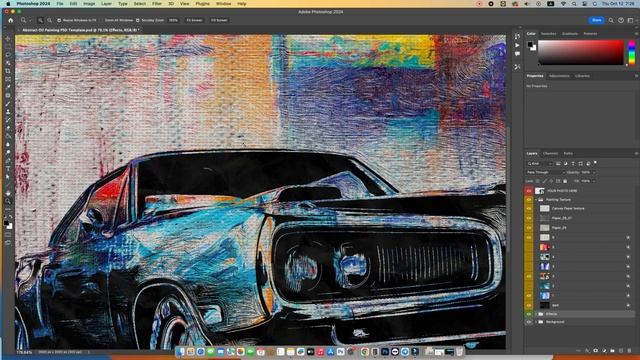Select the Brush tool
The image size is (640, 360).
coord(8,103)
